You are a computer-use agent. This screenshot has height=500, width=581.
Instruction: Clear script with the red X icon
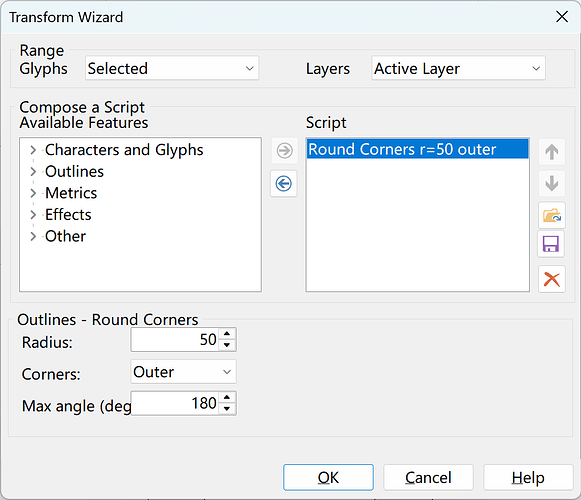point(552,279)
